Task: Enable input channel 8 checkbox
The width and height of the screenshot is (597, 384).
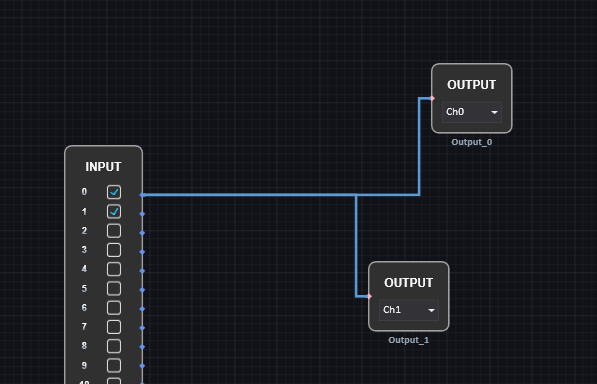Action: point(114,346)
